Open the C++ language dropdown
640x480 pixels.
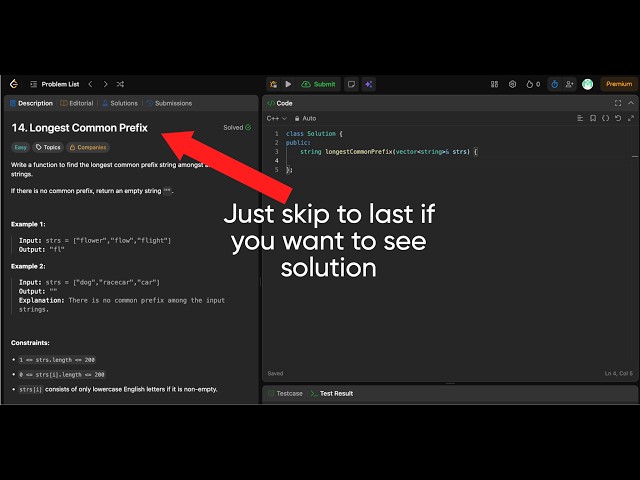pyautogui.click(x=276, y=118)
